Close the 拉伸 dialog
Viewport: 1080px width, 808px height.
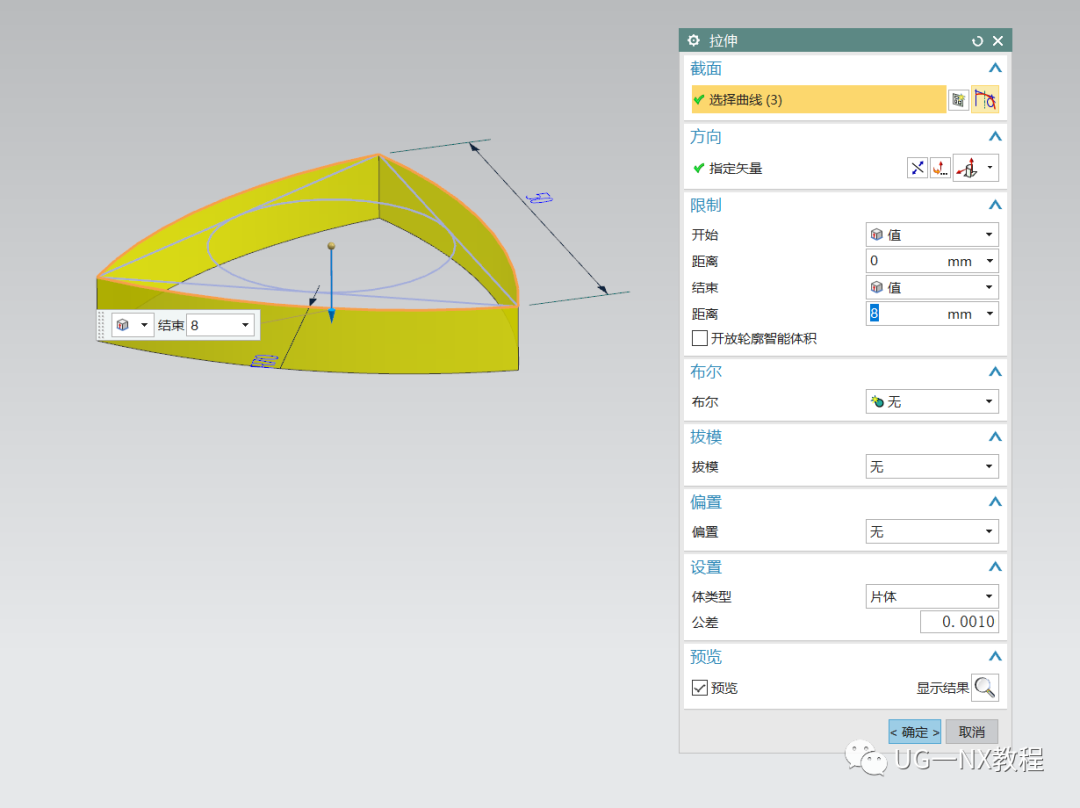click(x=998, y=41)
